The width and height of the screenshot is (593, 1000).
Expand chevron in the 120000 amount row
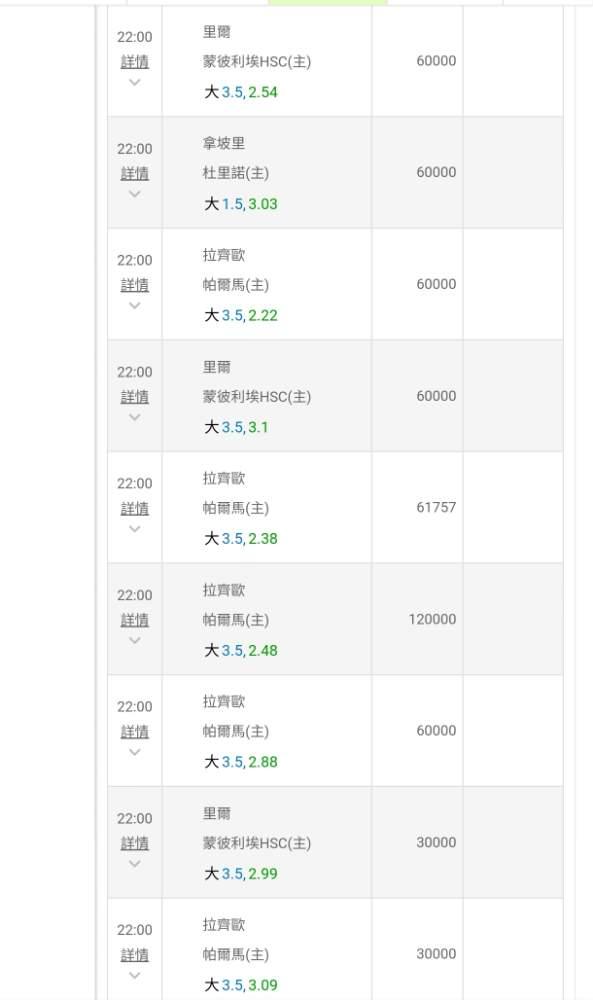[x=135, y=640]
